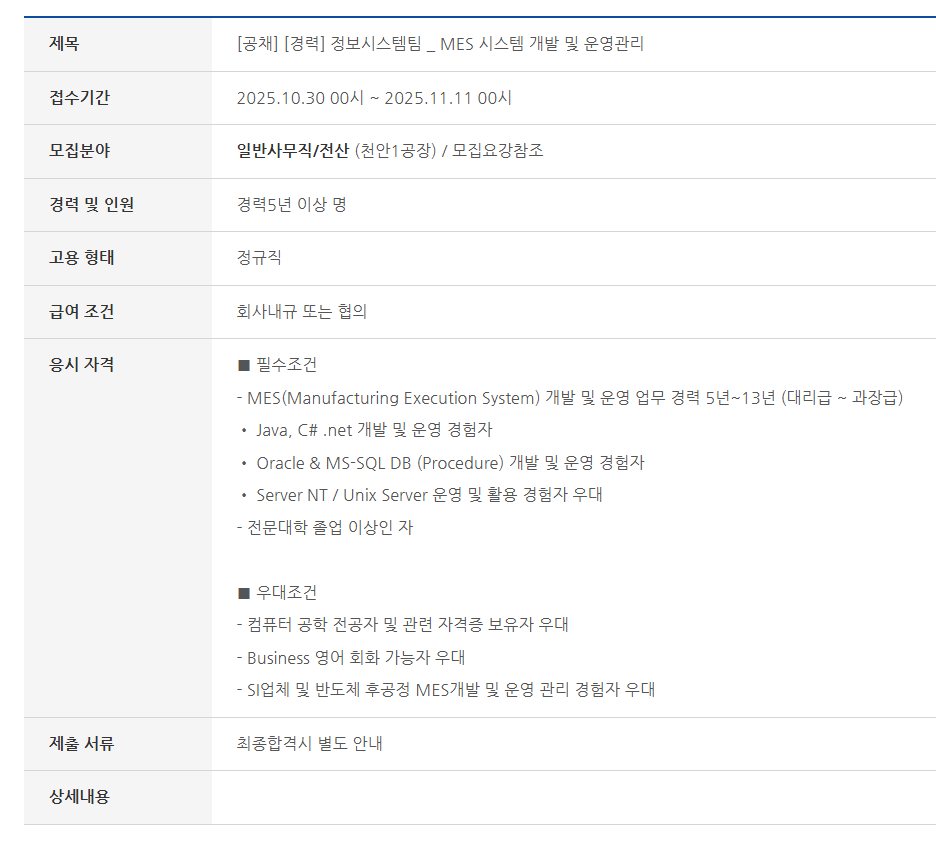The image size is (936, 843).
Task: Click the ■ 필수조건 heading
Action: [x=277, y=365]
